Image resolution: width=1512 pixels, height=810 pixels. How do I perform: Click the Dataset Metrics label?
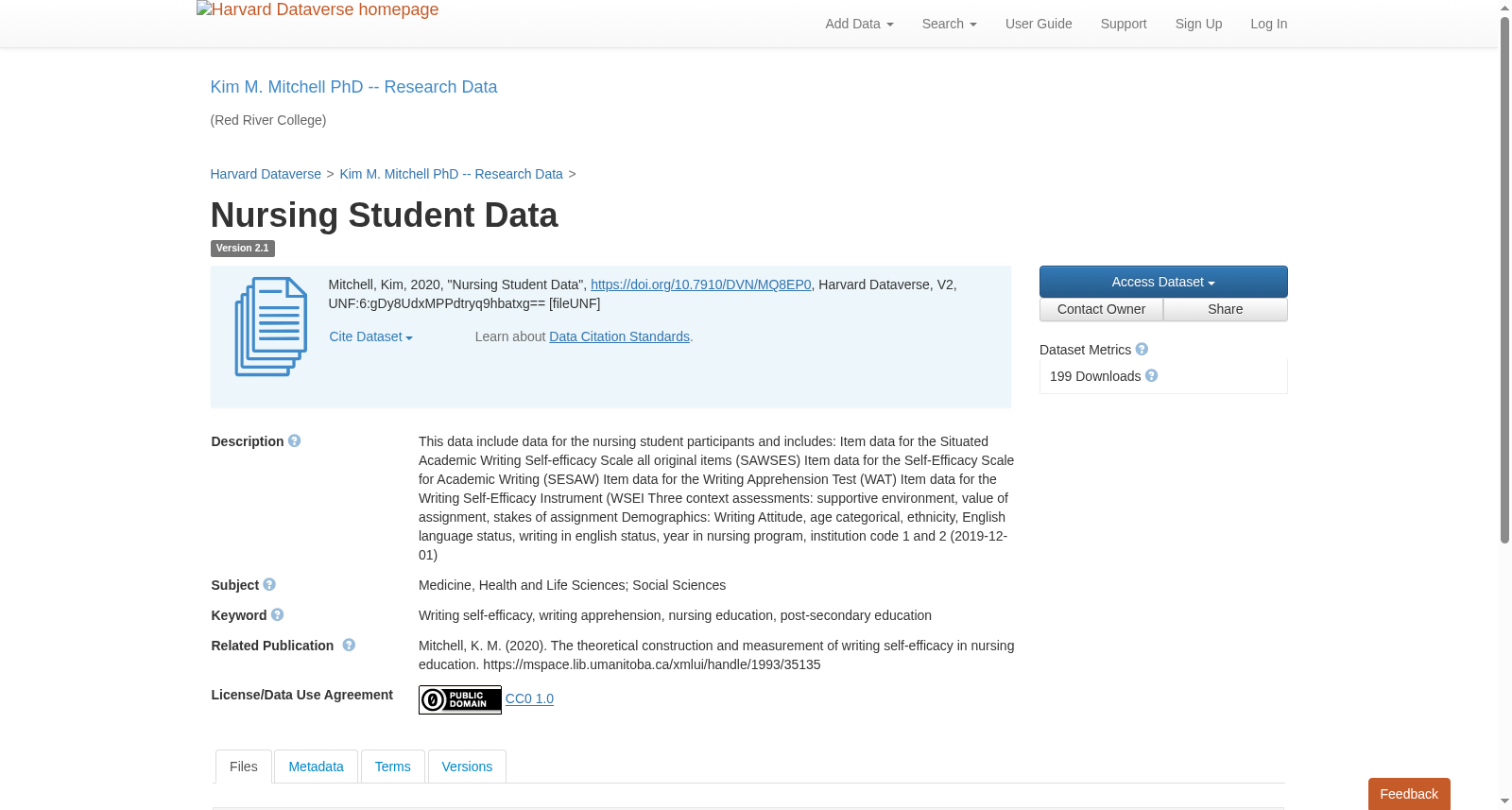pos(1085,350)
